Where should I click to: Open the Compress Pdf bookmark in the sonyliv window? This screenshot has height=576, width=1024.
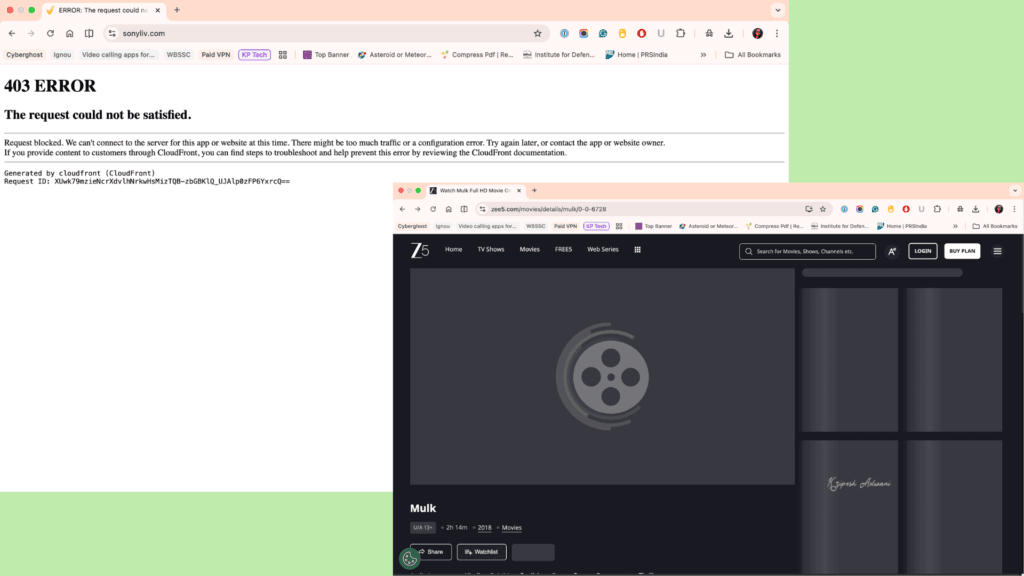point(477,55)
